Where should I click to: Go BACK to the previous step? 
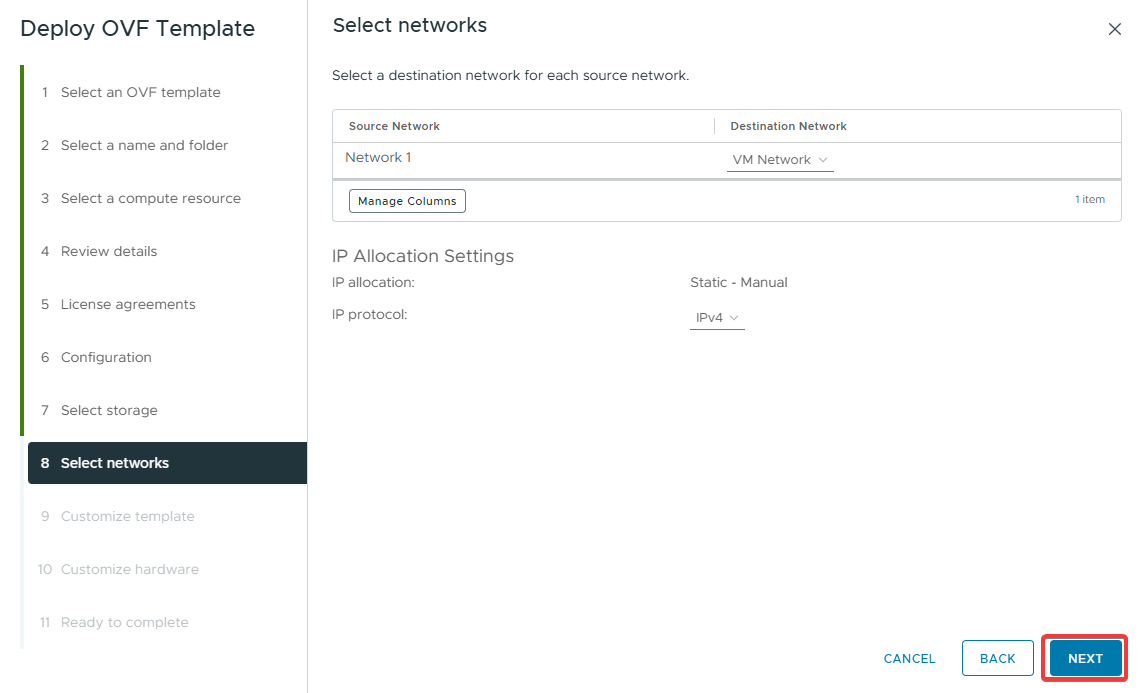pyautogui.click(x=997, y=658)
